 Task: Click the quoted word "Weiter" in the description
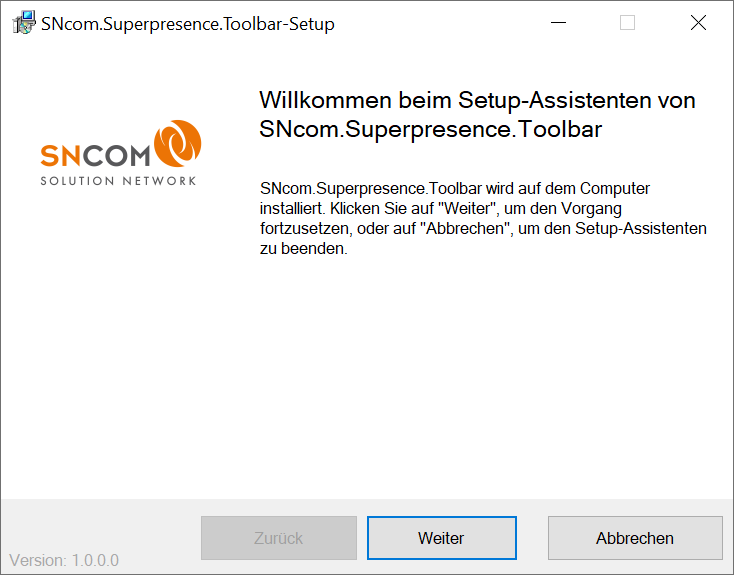coord(467,208)
